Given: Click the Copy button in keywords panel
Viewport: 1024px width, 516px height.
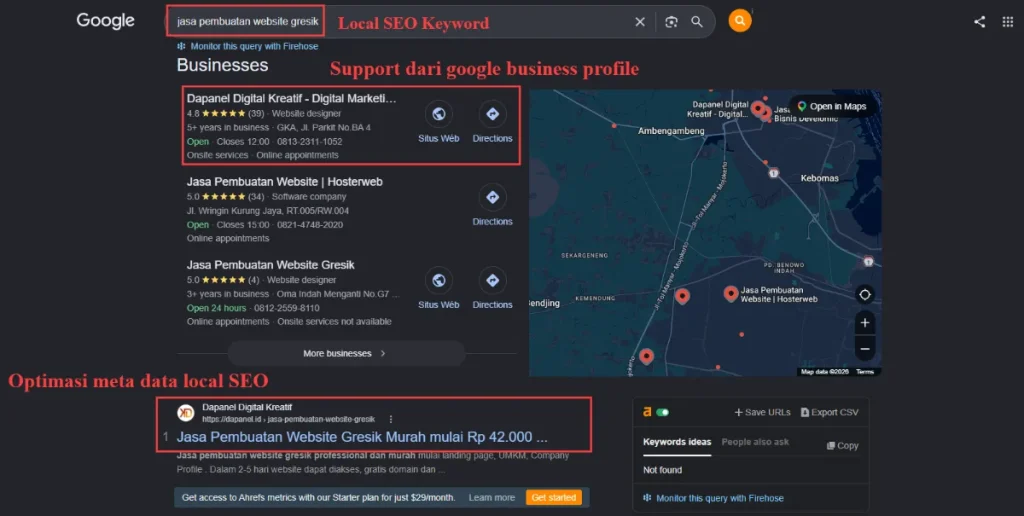Looking at the screenshot, I should (x=842, y=445).
